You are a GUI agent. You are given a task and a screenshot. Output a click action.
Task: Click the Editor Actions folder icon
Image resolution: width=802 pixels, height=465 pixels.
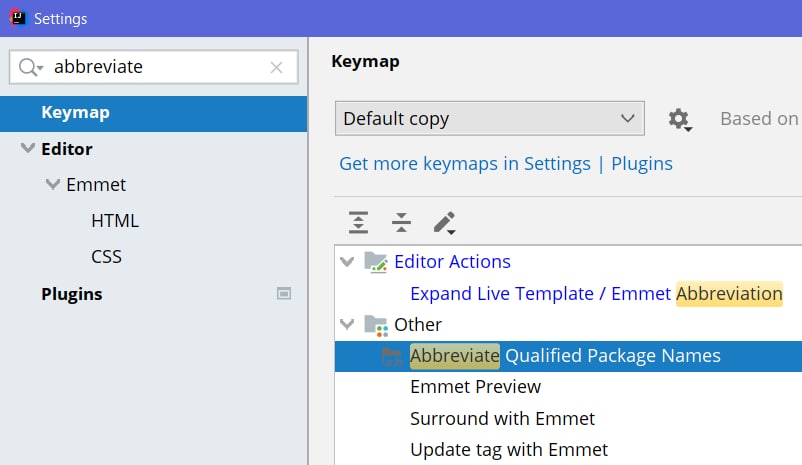pyautogui.click(x=376, y=262)
